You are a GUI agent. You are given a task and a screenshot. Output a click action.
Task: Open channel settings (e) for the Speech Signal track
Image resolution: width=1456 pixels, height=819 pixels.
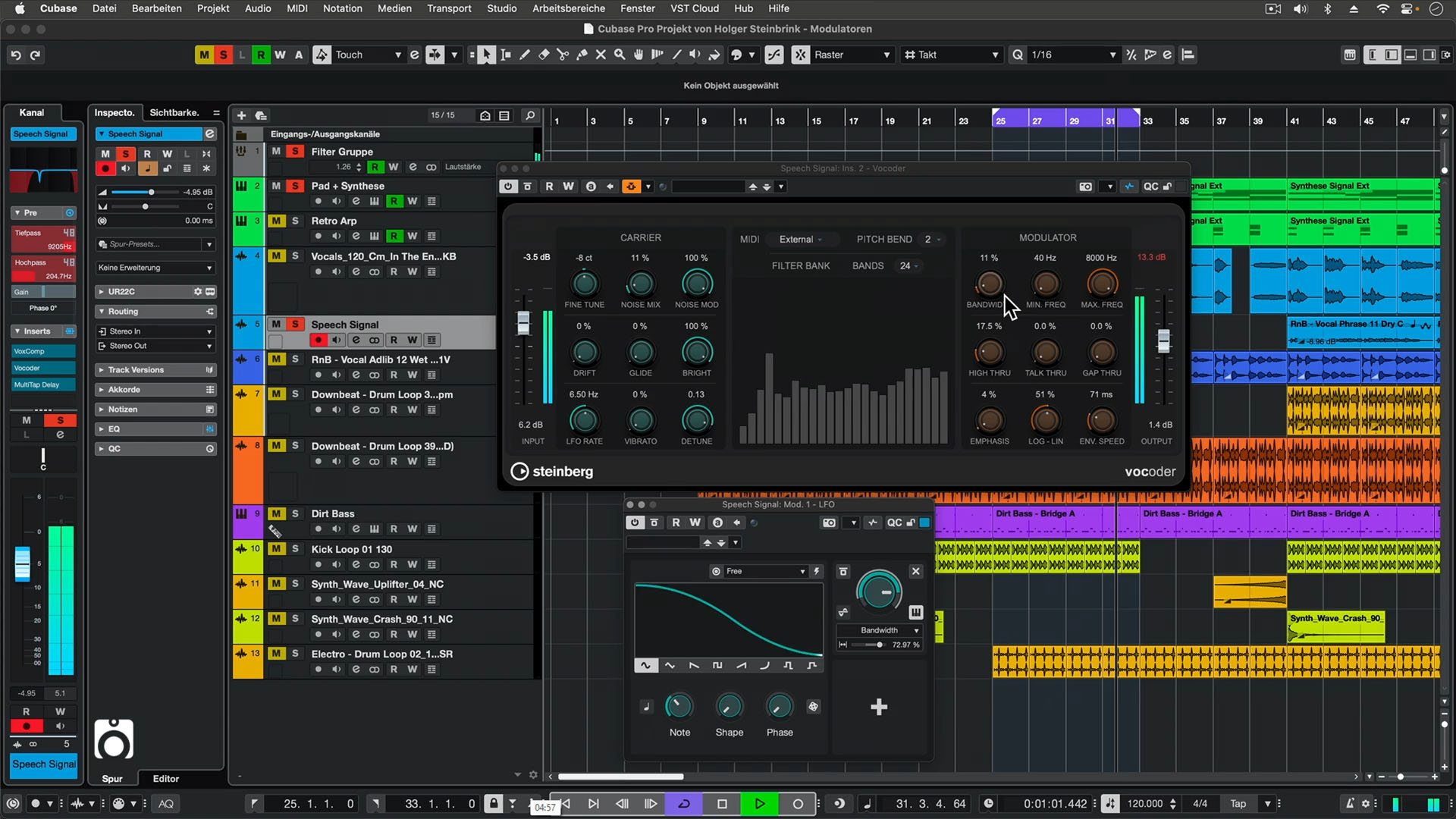355,340
